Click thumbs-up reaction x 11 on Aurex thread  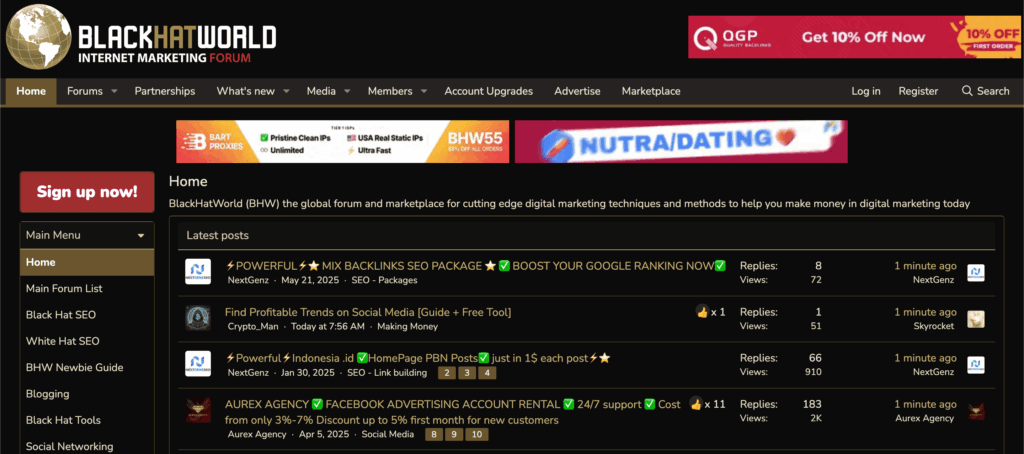click(707, 404)
